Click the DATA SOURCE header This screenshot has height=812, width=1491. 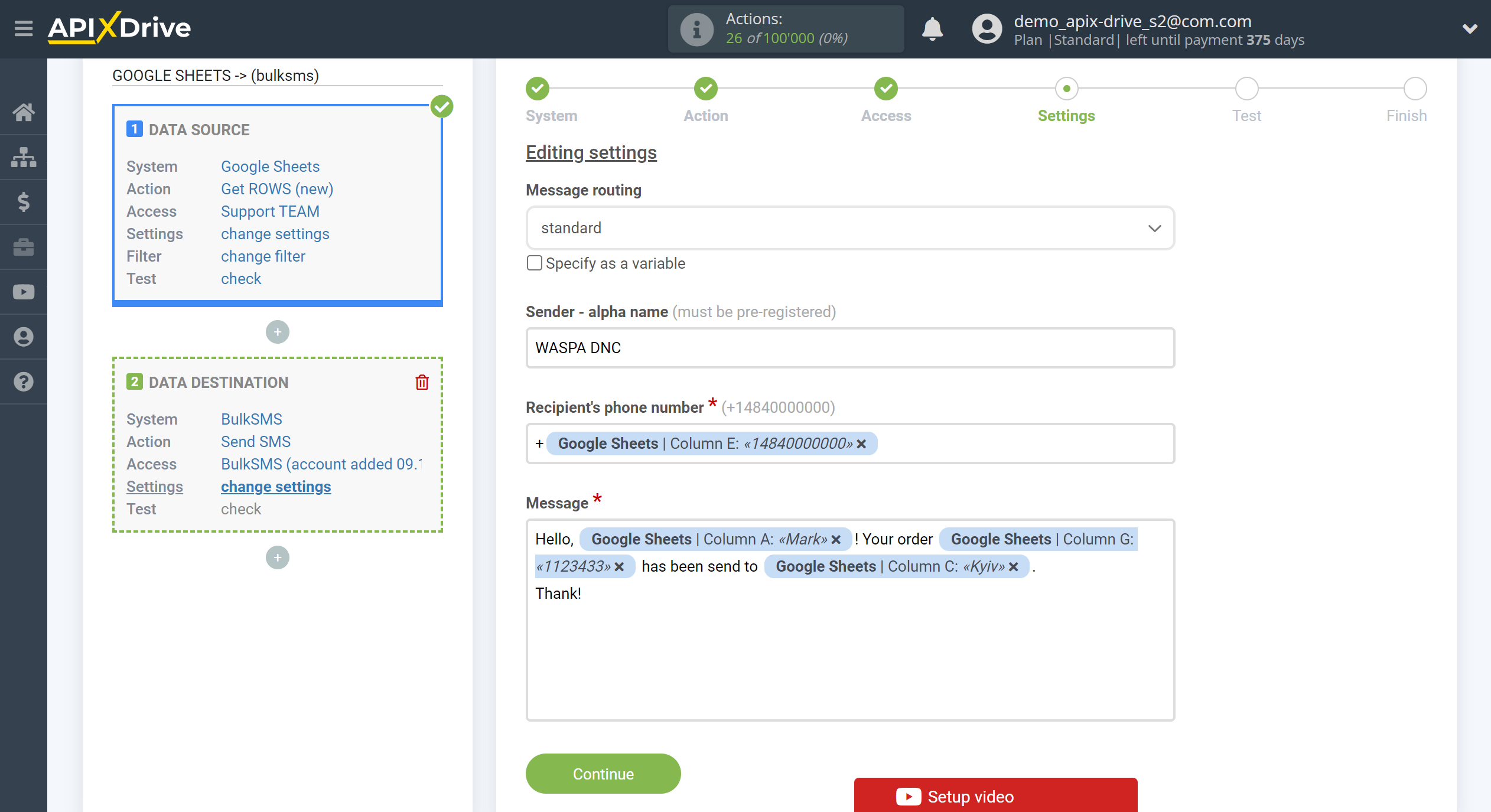click(199, 130)
